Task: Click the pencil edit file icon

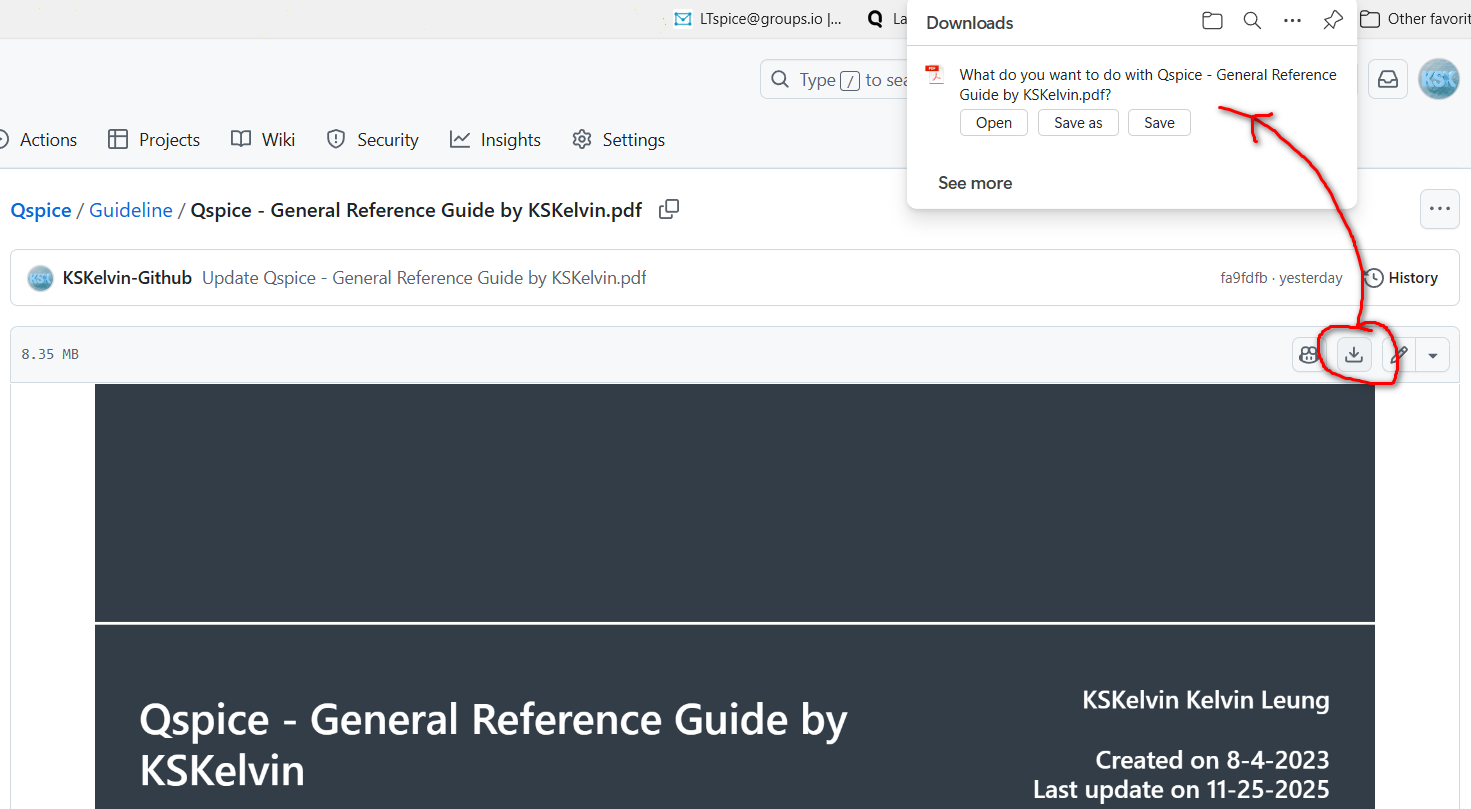Action: pos(1399,354)
